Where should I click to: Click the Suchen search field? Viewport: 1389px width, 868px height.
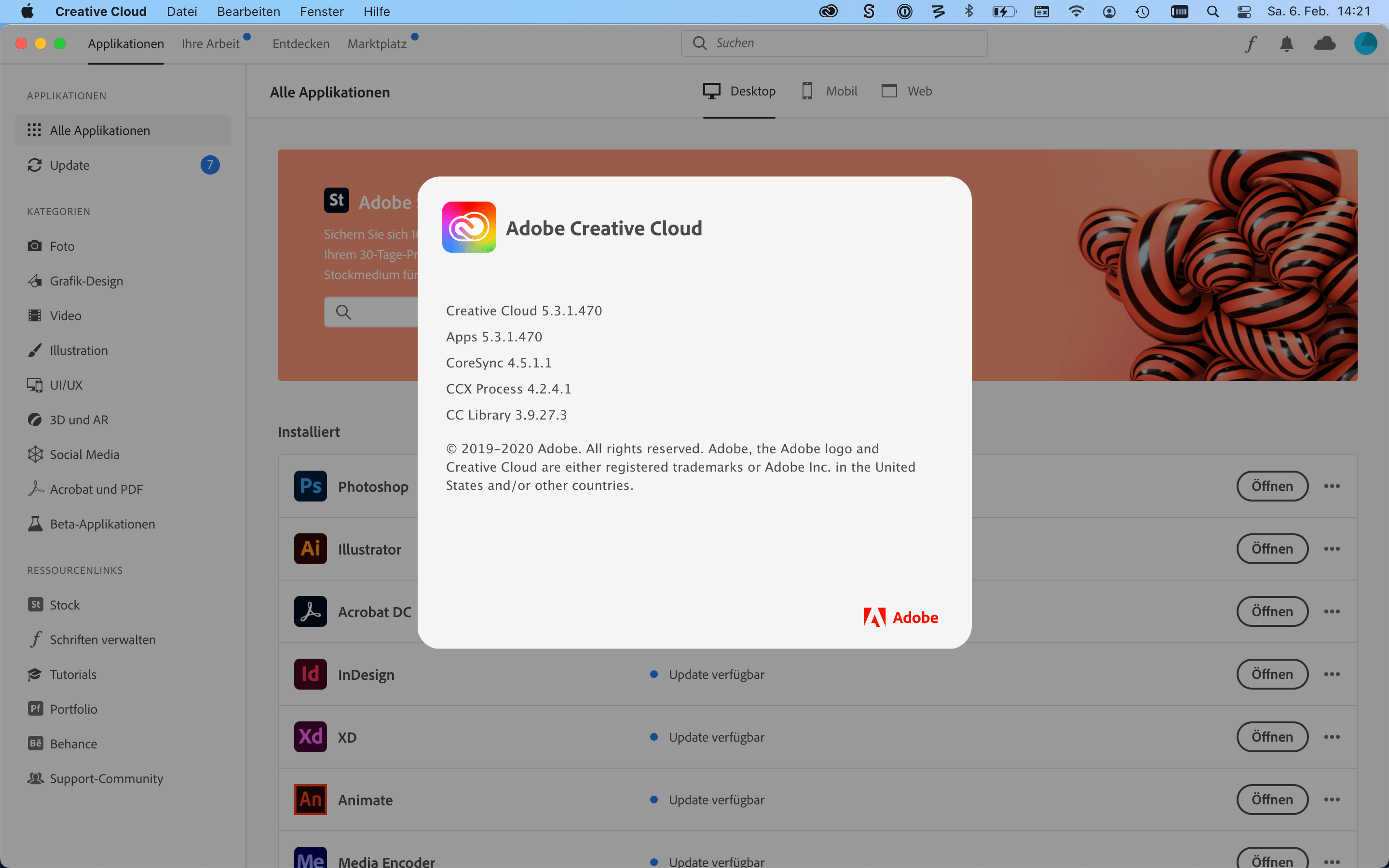coord(833,43)
